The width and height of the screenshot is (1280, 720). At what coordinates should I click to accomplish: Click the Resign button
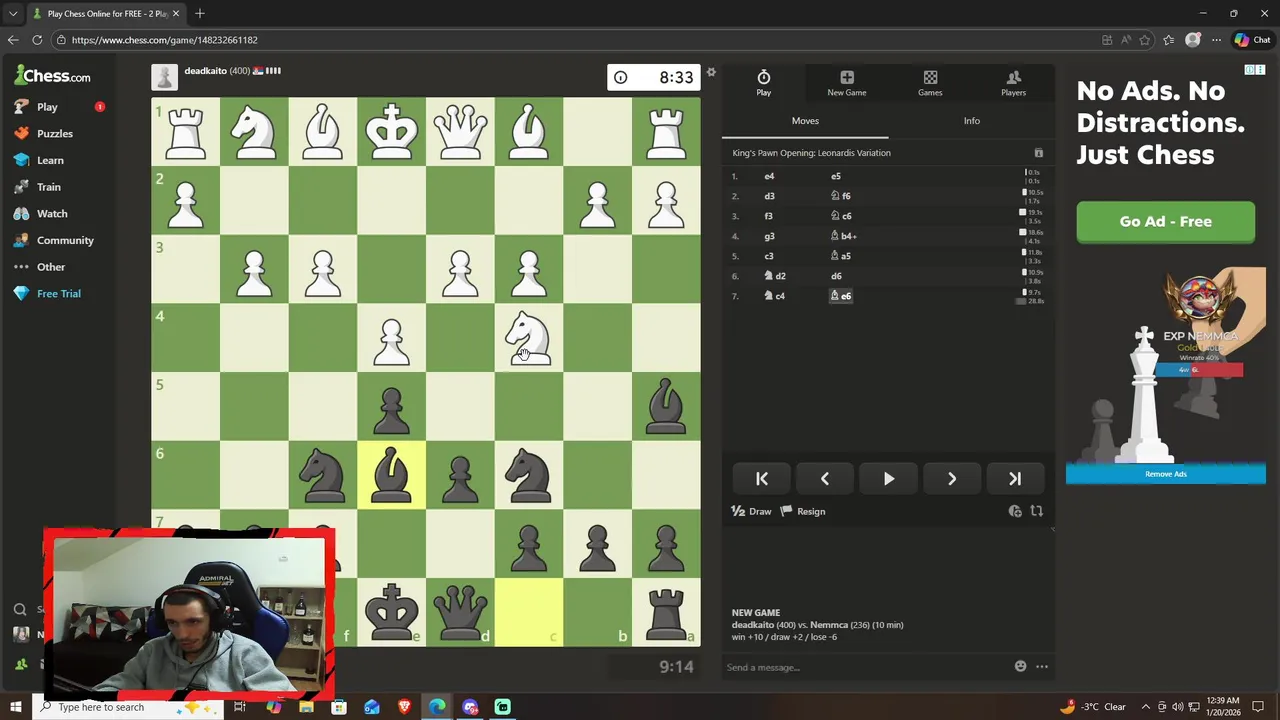click(x=802, y=511)
